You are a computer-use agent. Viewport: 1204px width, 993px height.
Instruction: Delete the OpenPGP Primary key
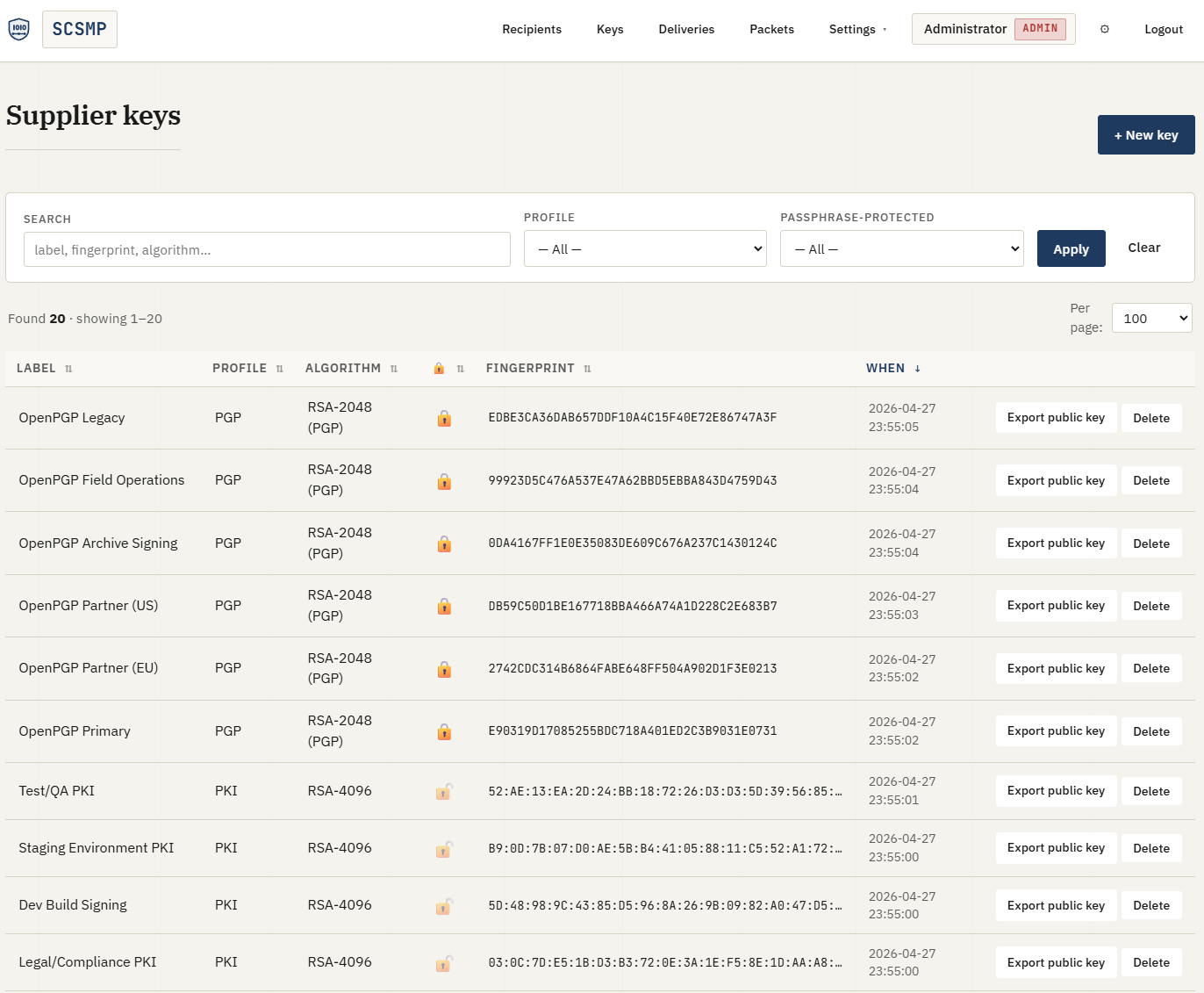(1151, 731)
